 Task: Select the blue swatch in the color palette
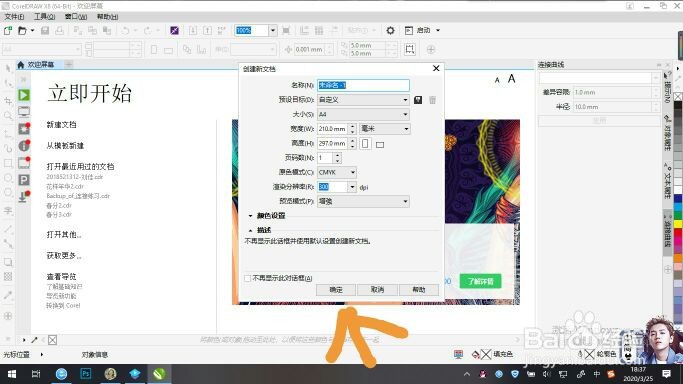point(678,200)
